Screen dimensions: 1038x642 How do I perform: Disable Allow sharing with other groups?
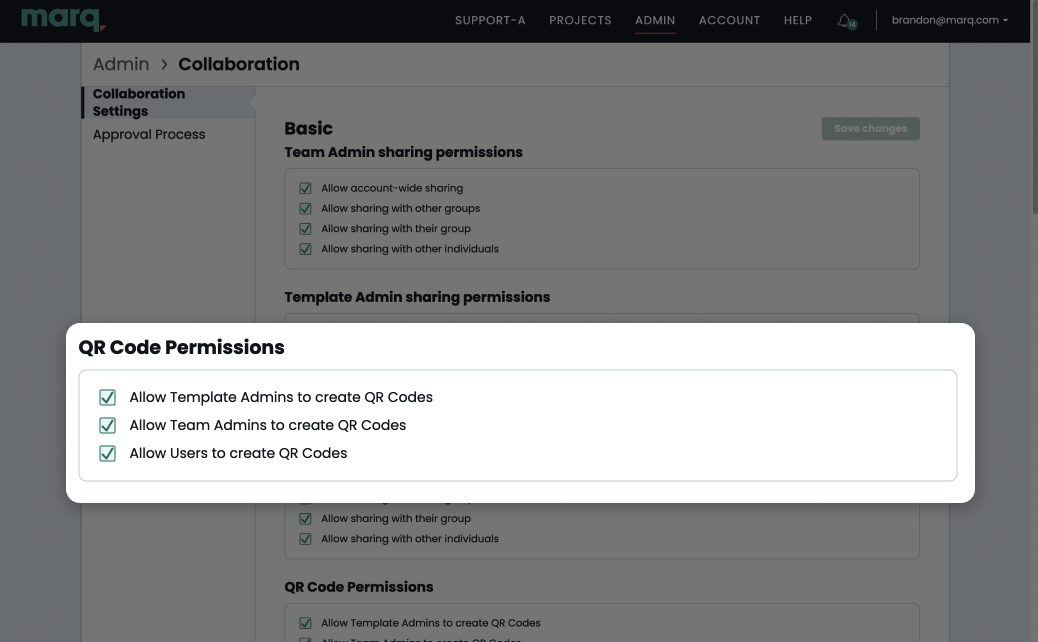tap(305, 208)
